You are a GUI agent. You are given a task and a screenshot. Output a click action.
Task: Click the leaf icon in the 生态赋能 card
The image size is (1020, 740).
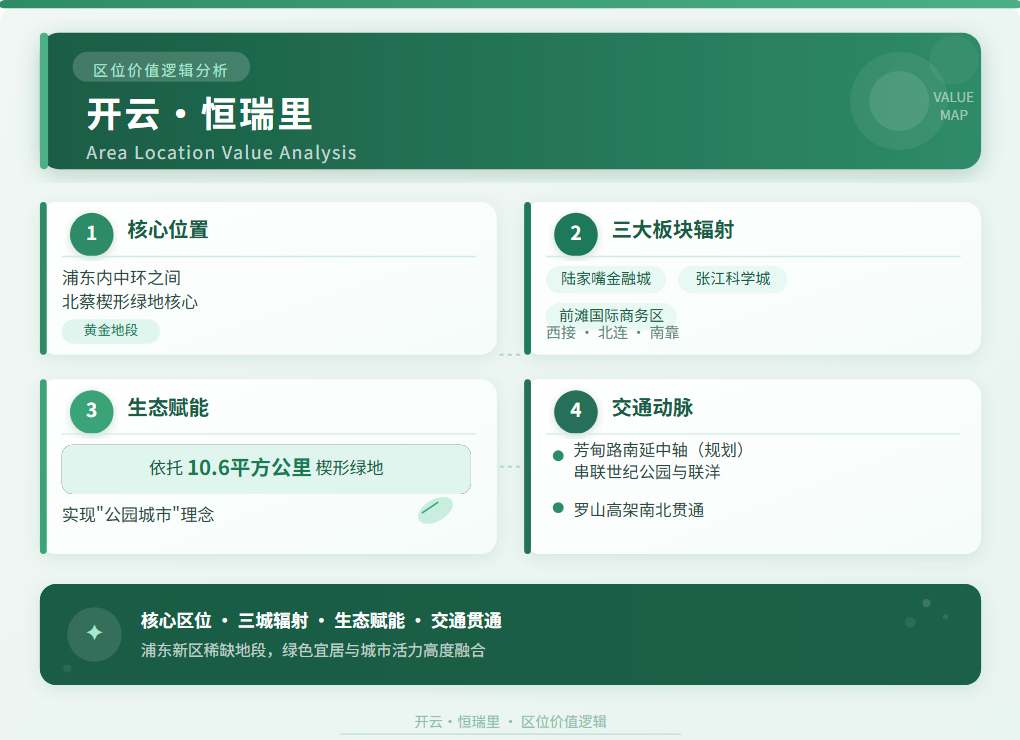[434, 509]
